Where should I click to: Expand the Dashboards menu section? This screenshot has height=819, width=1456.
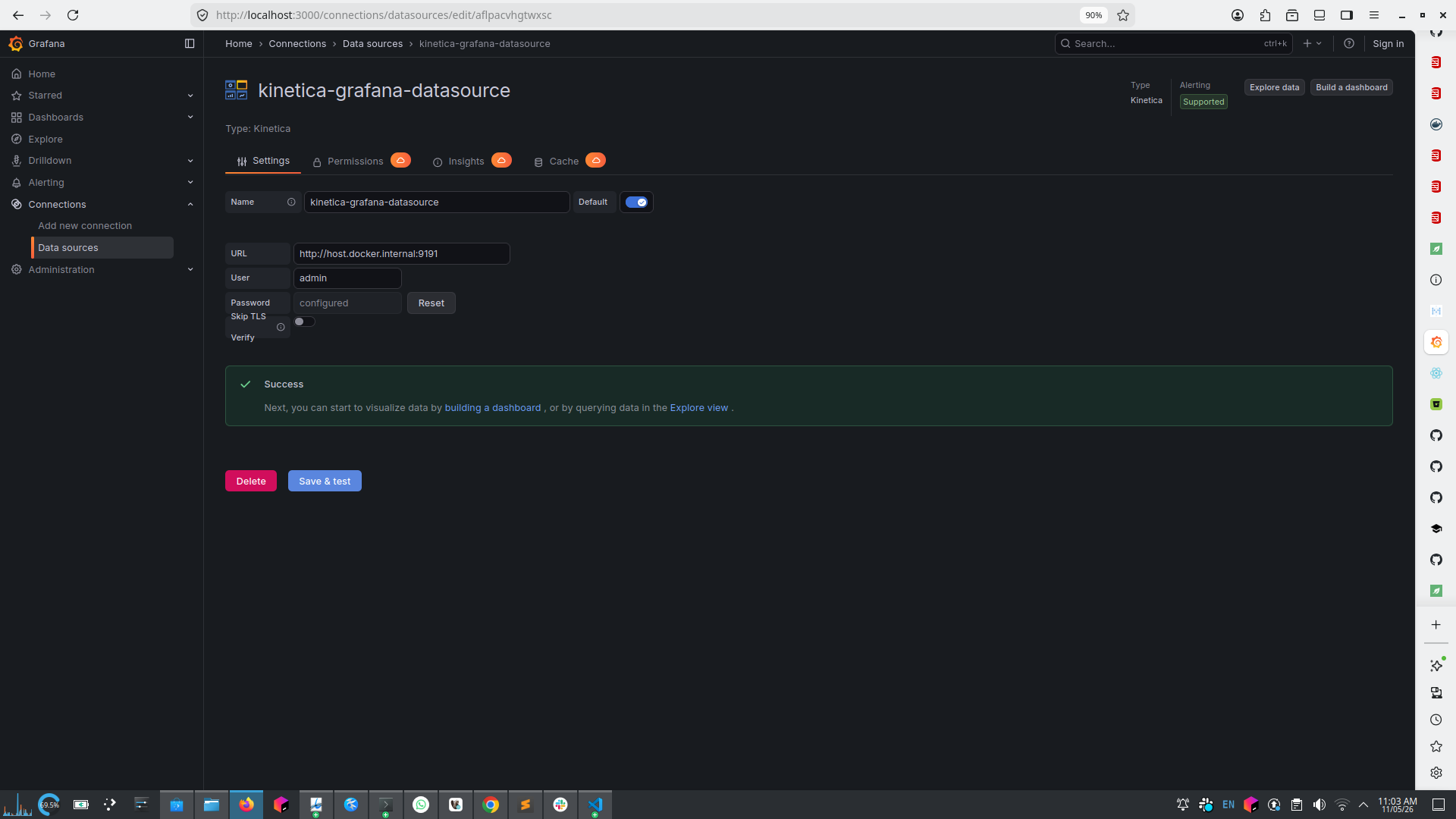tap(190, 118)
